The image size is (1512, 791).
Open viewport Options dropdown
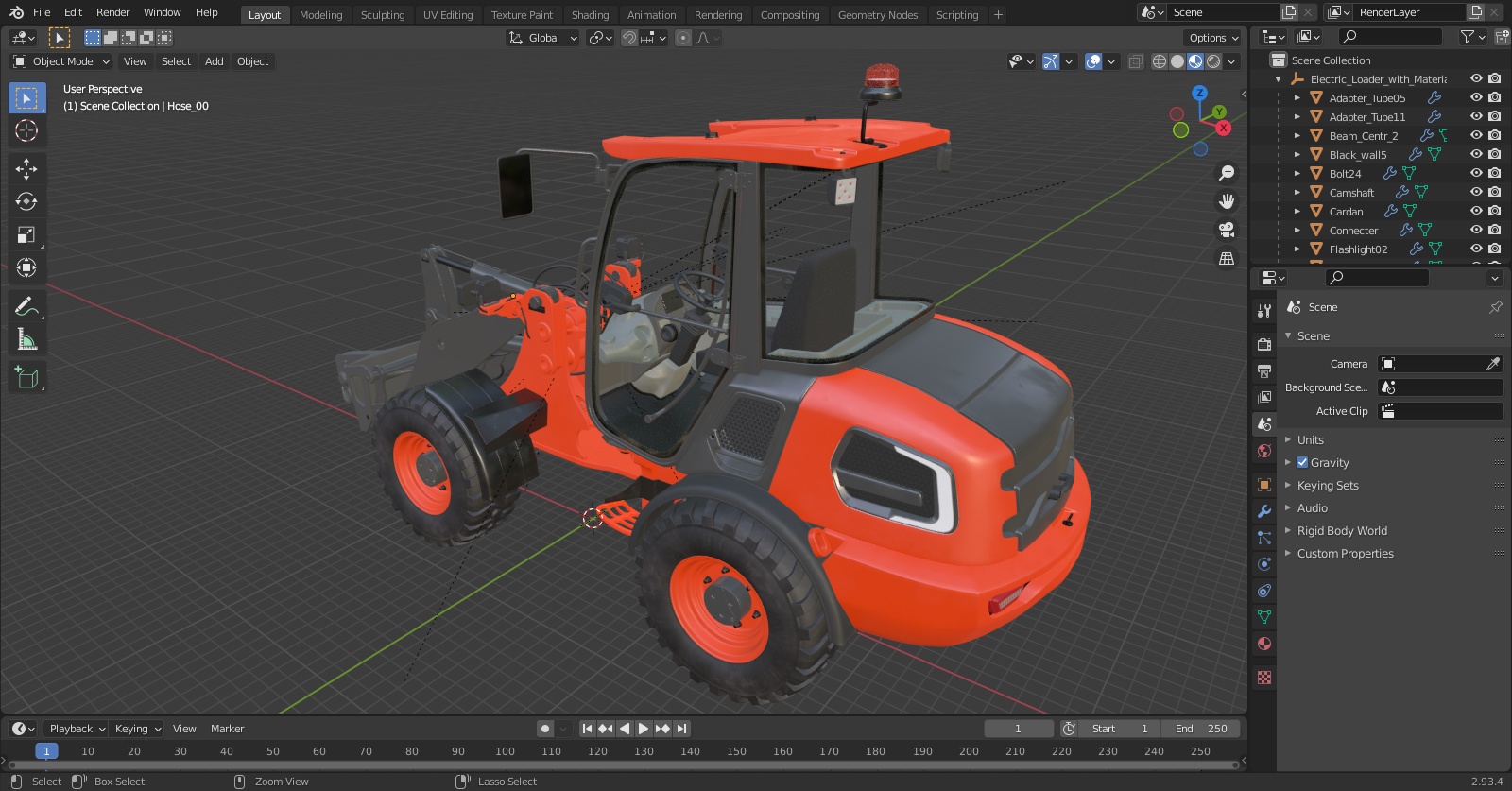(x=1213, y=38)
